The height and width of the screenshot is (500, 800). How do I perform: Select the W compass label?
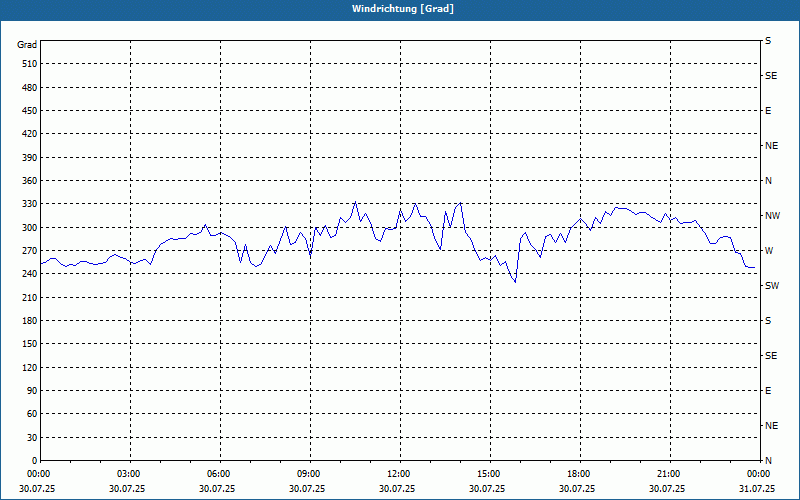[769, 251]
